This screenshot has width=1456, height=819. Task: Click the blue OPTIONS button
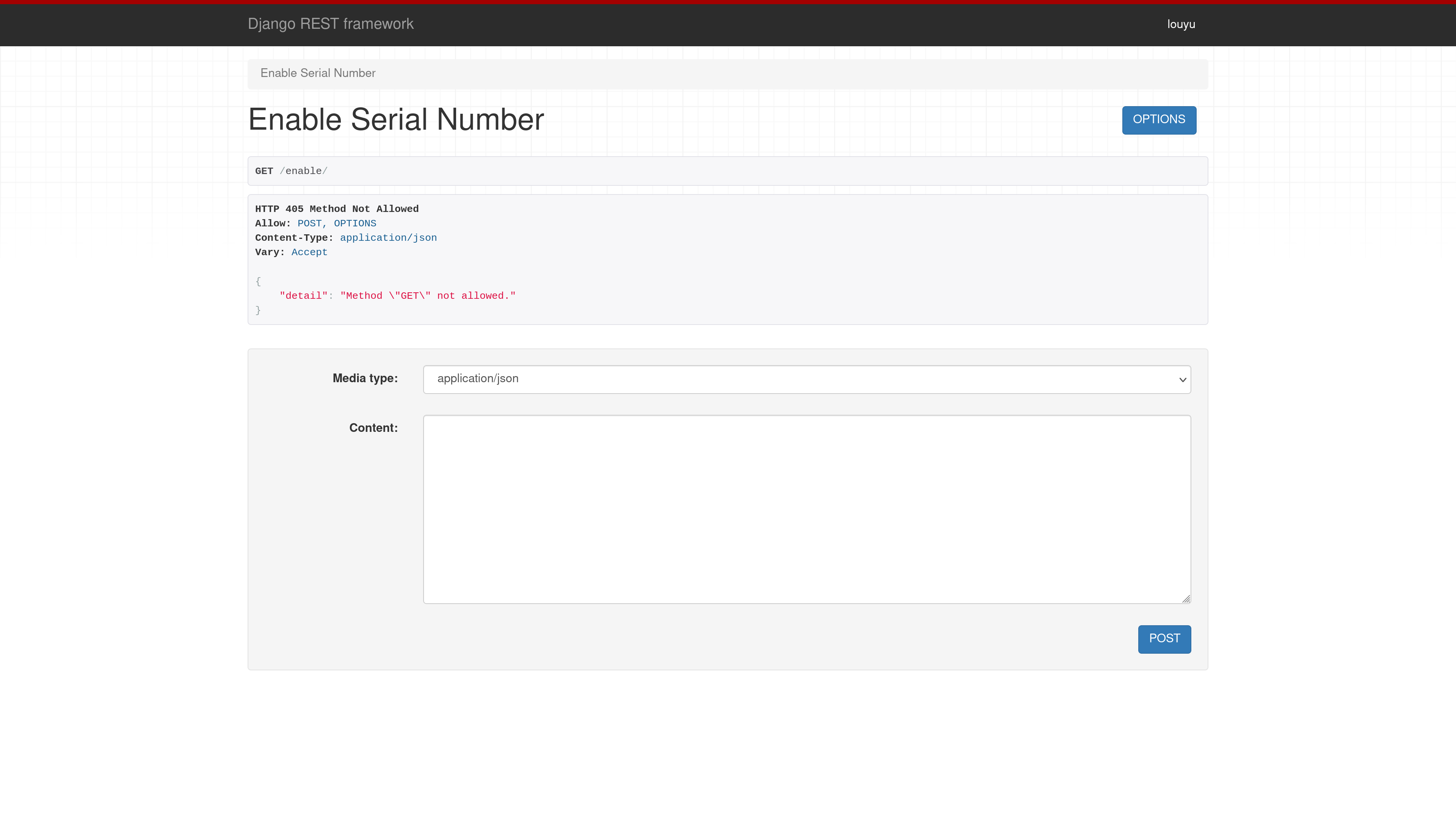tap(1159, 120)
